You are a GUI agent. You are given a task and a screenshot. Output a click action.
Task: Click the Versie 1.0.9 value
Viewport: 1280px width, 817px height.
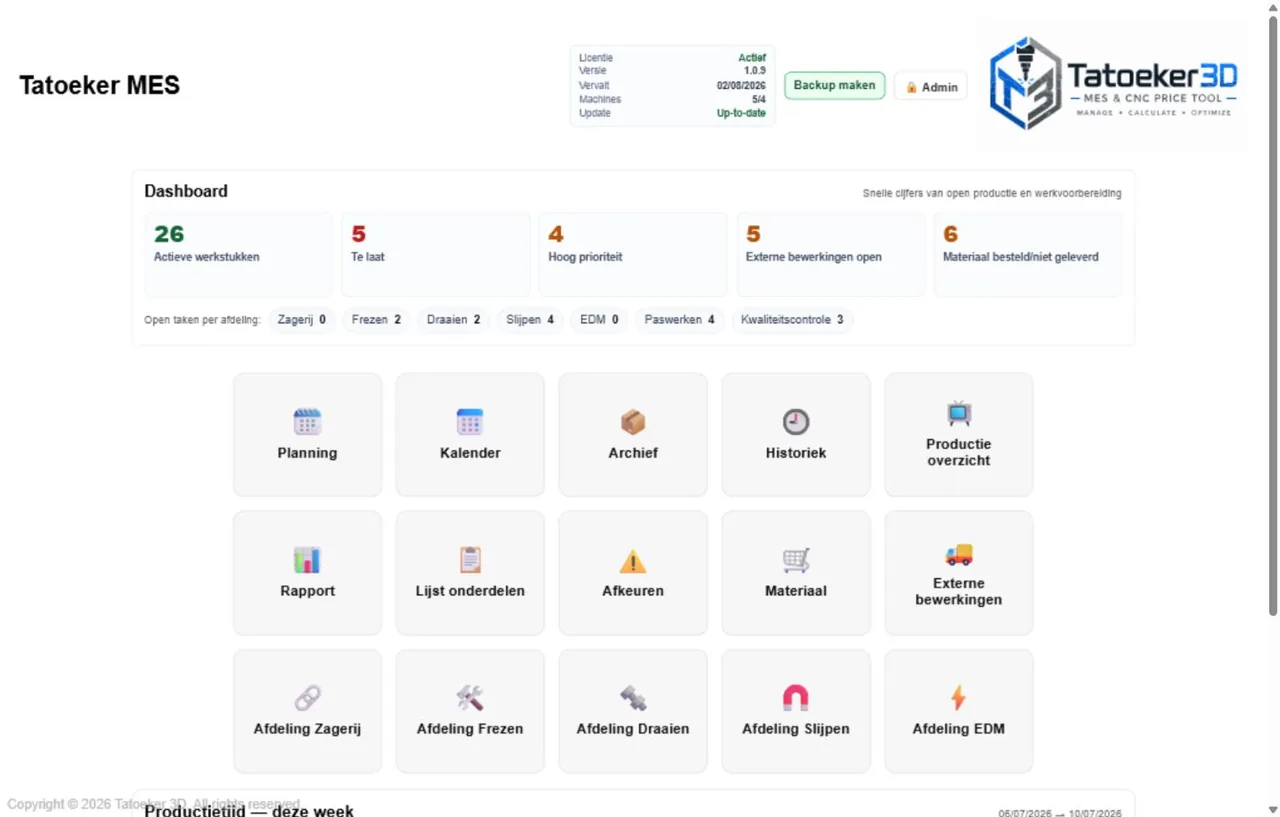755,71
